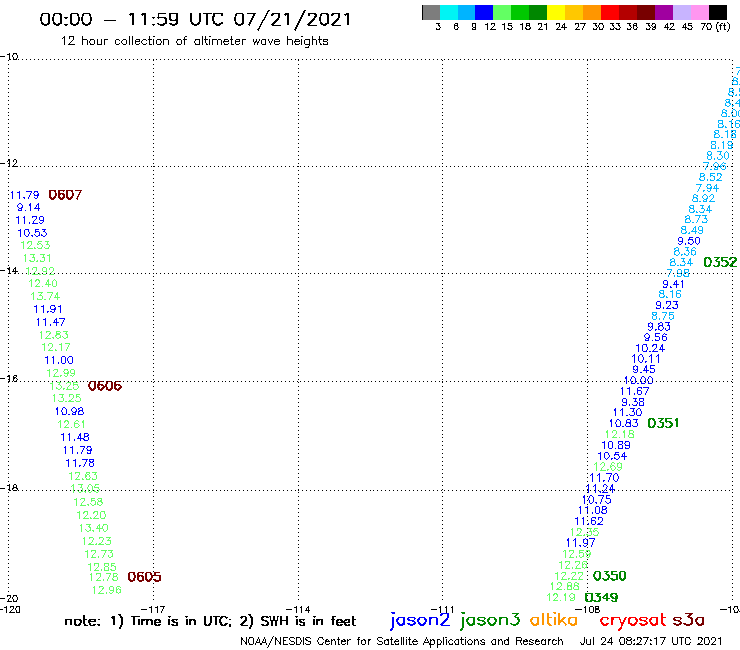Select the 12.88 reading
The height and width of the screenshot is (650, 740).
(564, 586)
